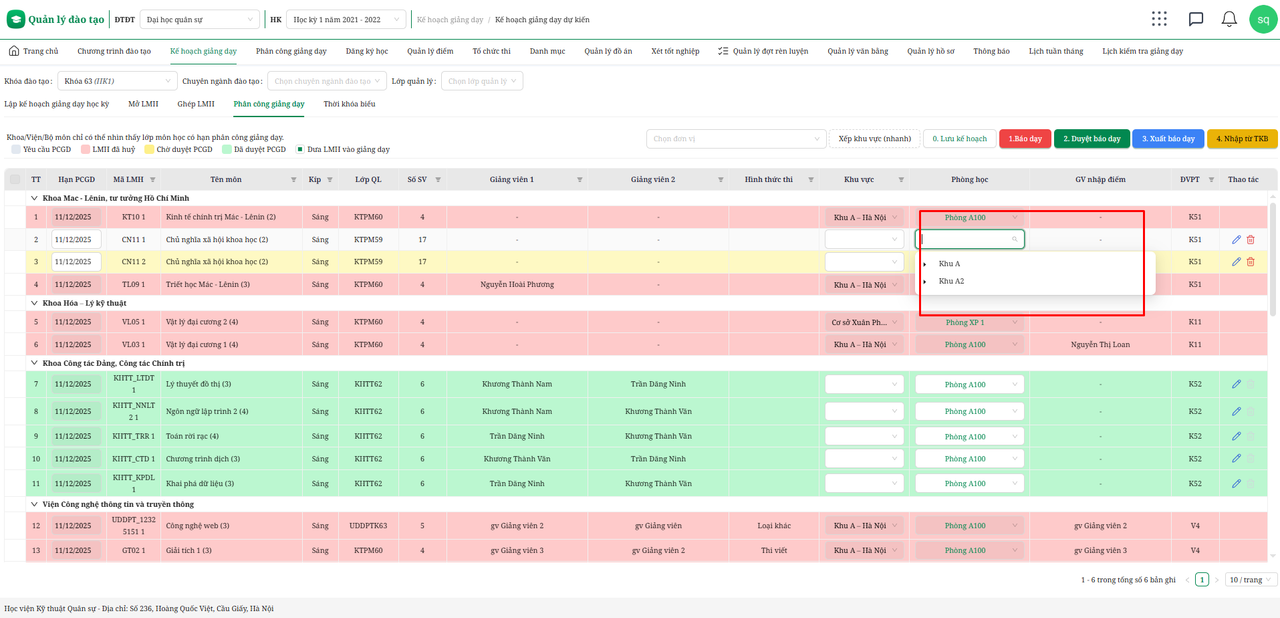Screen dimensions: 1280x618
Task: Open Phòng học dropdown for Lý thuyết đồ thị
Action: tap(970, 384)
